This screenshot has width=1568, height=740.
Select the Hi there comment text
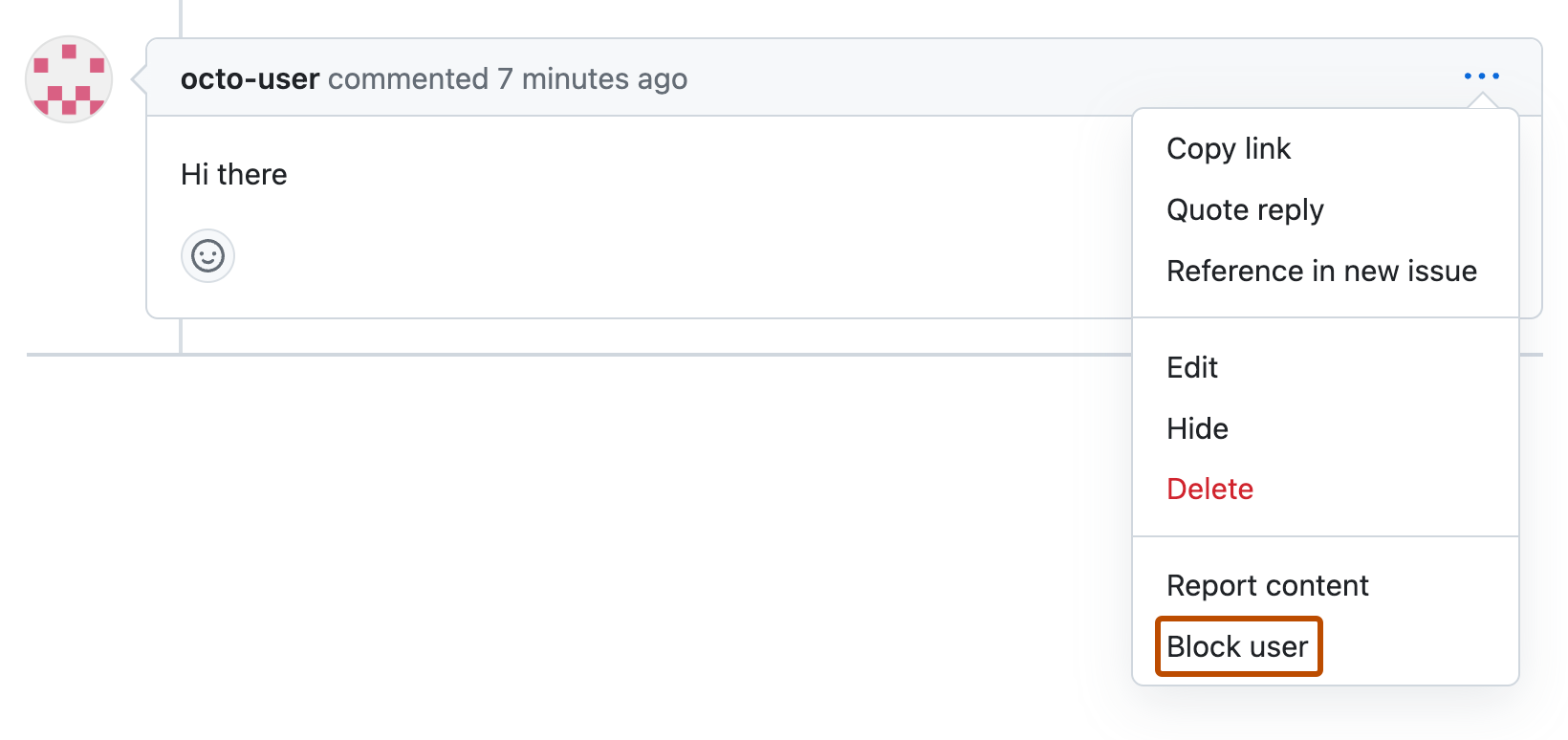pos(232,174)
